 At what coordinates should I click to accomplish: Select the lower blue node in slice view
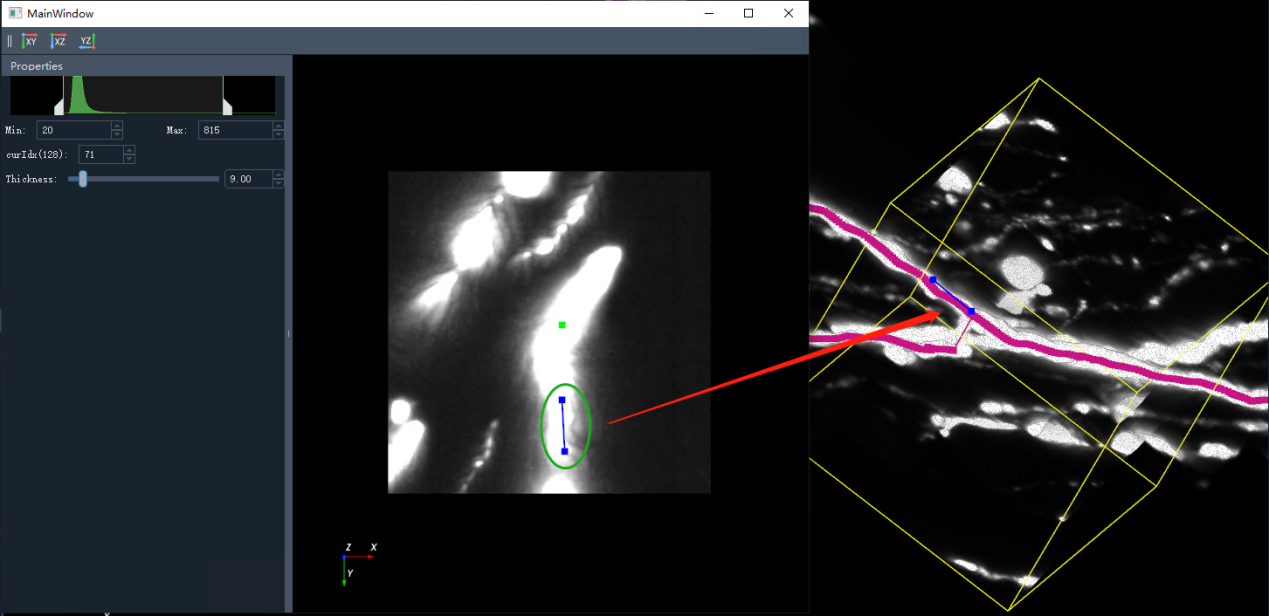tap(565, 452)
